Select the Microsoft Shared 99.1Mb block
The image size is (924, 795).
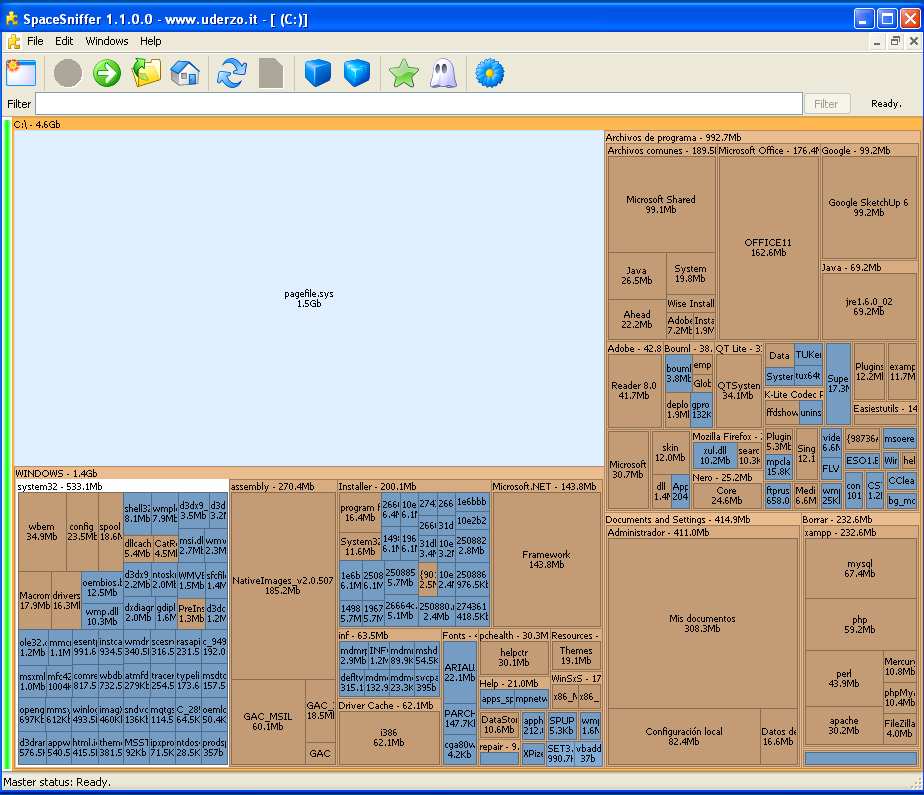661,204
